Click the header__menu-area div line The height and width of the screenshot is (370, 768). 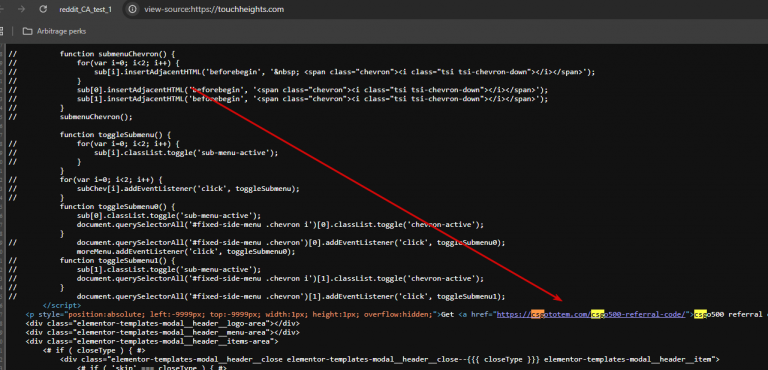pyautogui.click(x=162, y=332)
